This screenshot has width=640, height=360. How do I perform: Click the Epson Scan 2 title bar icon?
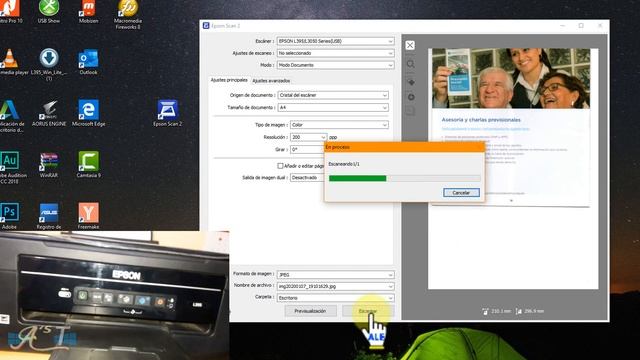[x=206, y=26]
